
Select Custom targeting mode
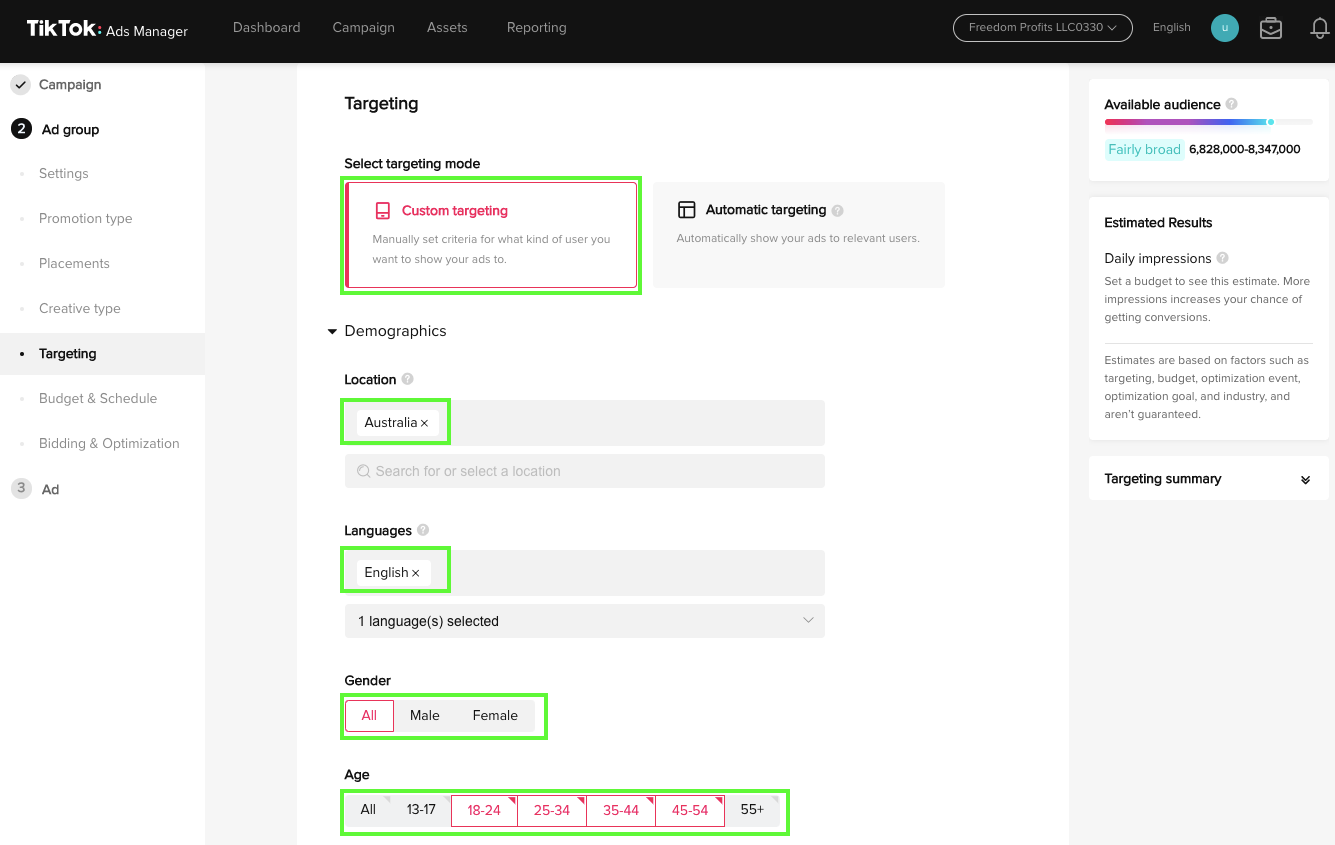[x=491, y=235]
